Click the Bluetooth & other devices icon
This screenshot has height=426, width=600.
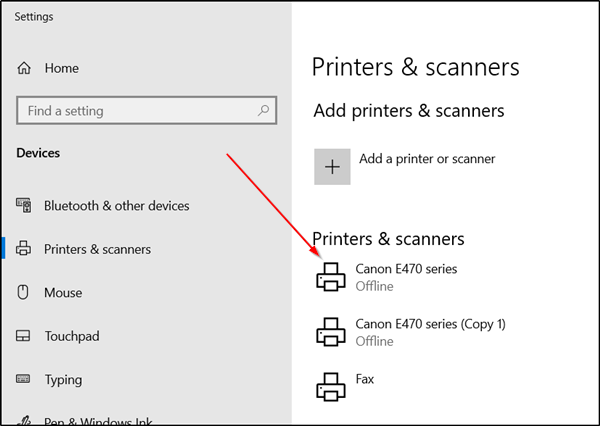pyautogui.click(x=25, y=206)
